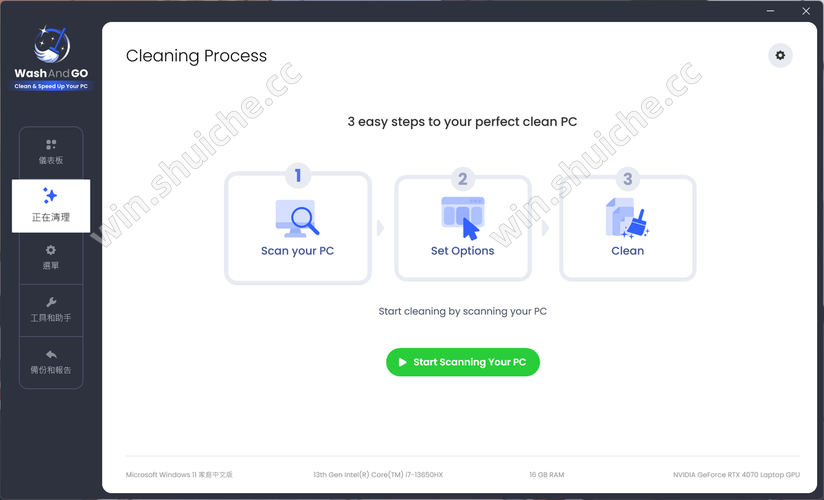824x500 pixels.
Task: Open the 儀表板 dashboard sidebar item
Action: pyautogui.click(x=51, y=152)
